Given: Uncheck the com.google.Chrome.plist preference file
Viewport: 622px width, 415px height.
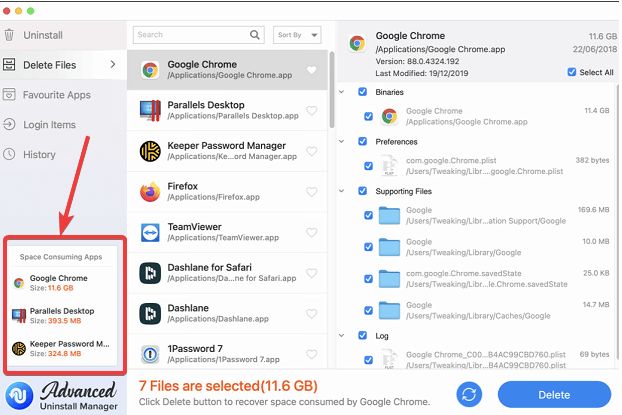Looking at the screenshot, I should point(369,164).
